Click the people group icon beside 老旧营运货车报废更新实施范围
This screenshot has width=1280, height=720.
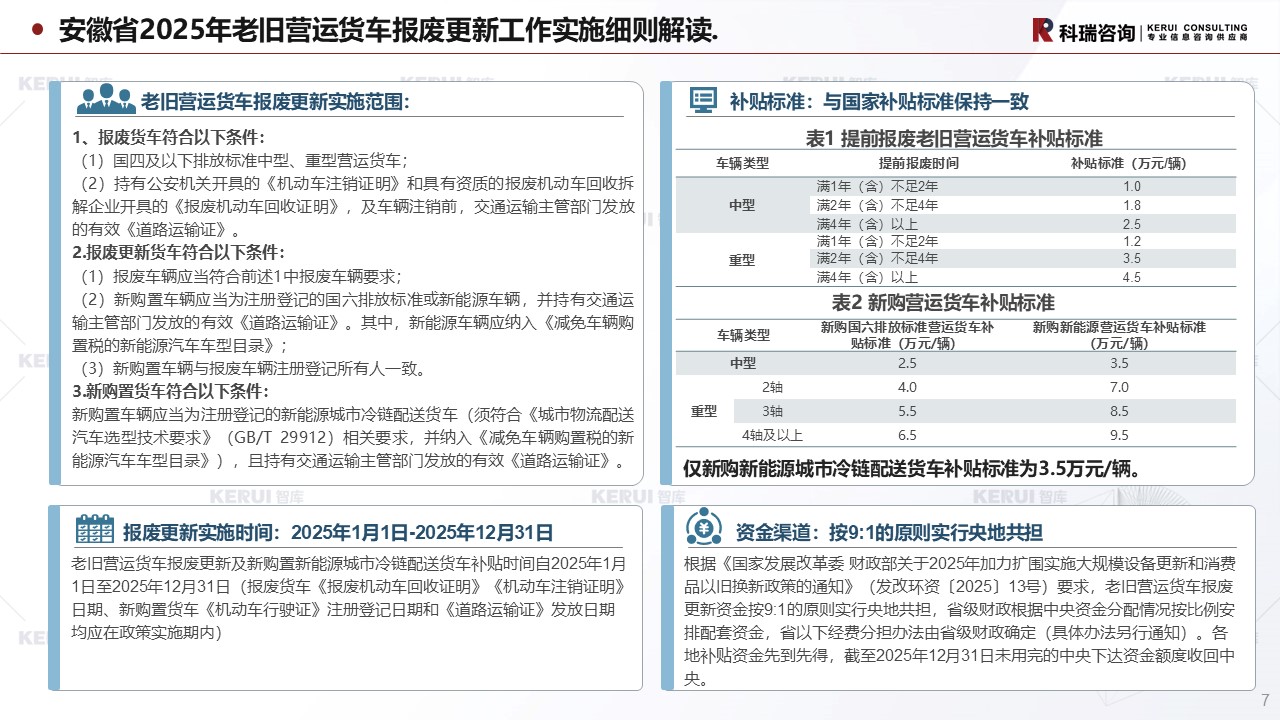tap(105, 99)
